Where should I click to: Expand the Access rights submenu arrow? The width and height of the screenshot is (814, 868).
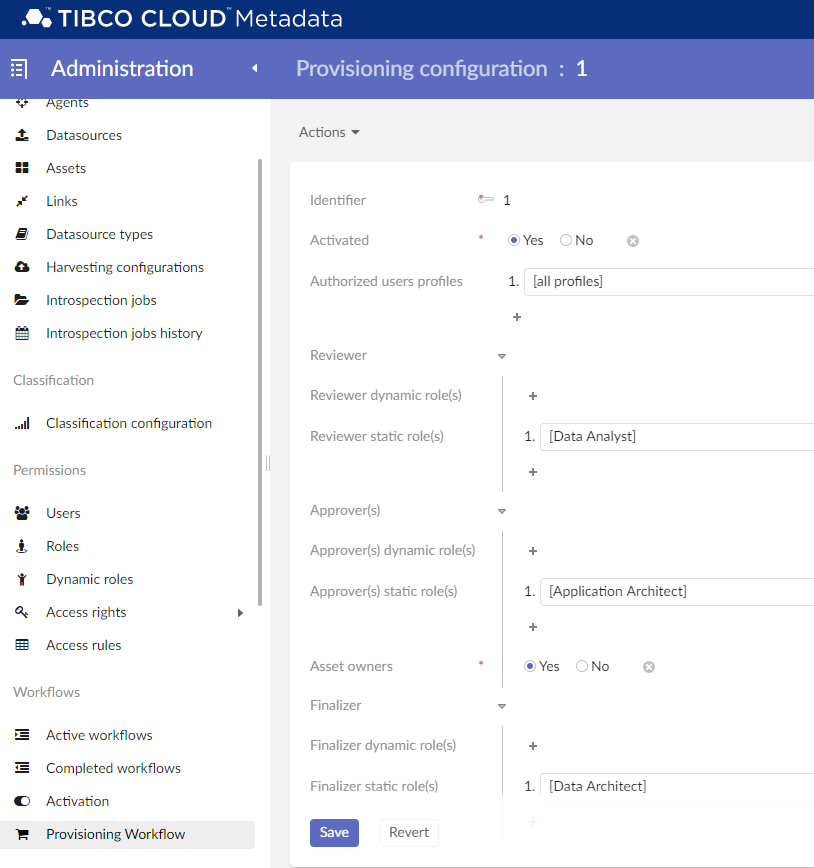[240, 612]
